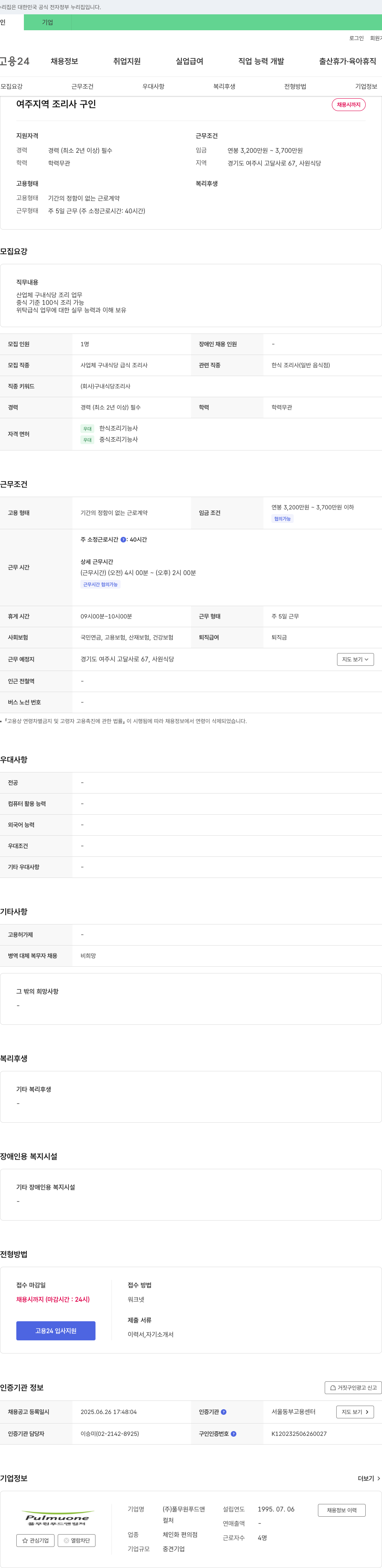The height and width of the screenshot is (1568, 382).
Task: Expand 지도 보기 dropdown for 근무 예정지
Action: [x=355, y=659]
